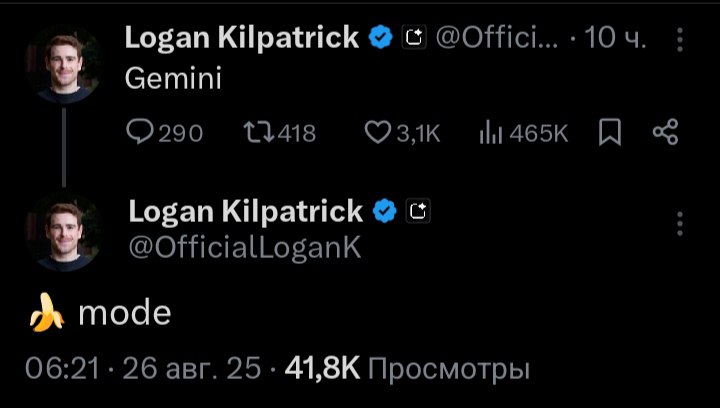Image resolution: width=720 pixels, height=408 pixels.
Task: View analytics for the Gemini tweet
Action: coord(523,133)
